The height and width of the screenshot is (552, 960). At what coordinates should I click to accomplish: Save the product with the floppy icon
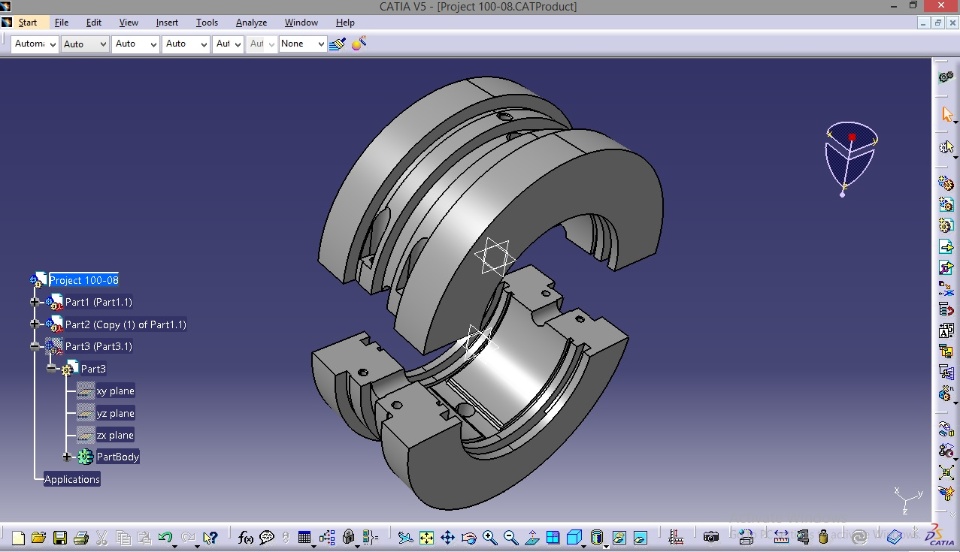coord(59,538)
